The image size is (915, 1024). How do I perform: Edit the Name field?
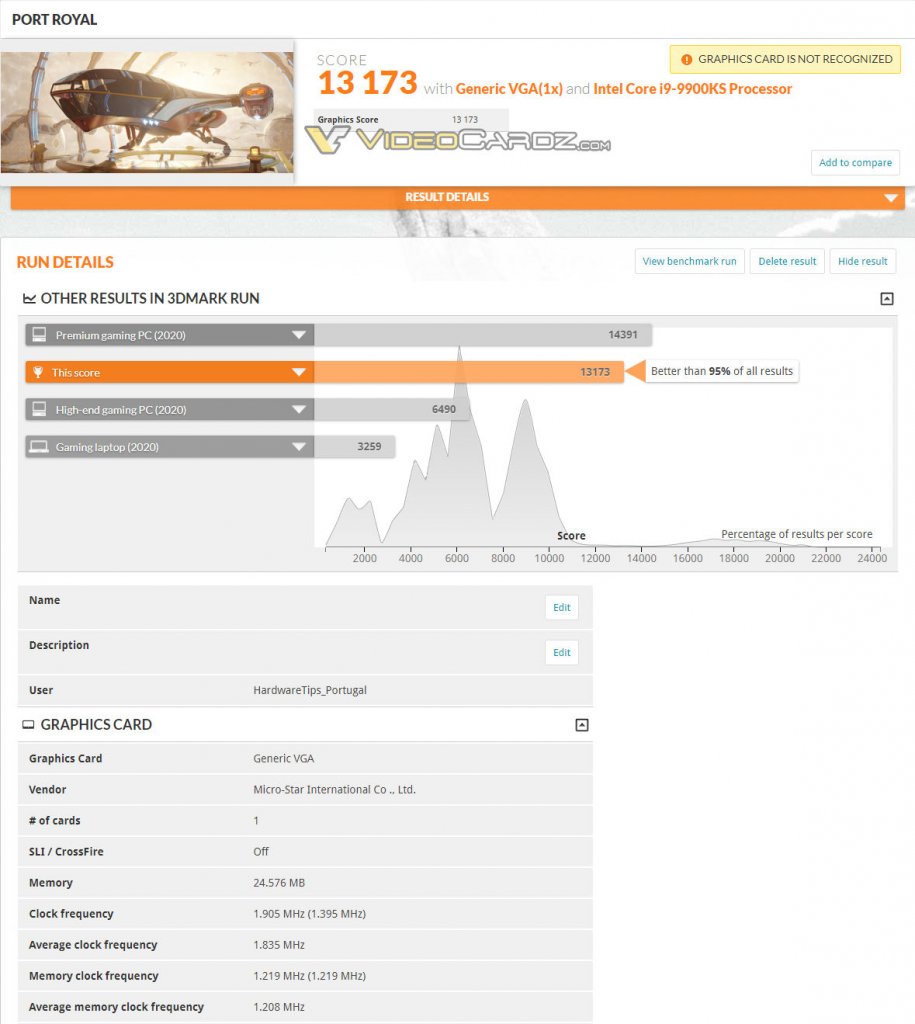click(x=562, y=607)
